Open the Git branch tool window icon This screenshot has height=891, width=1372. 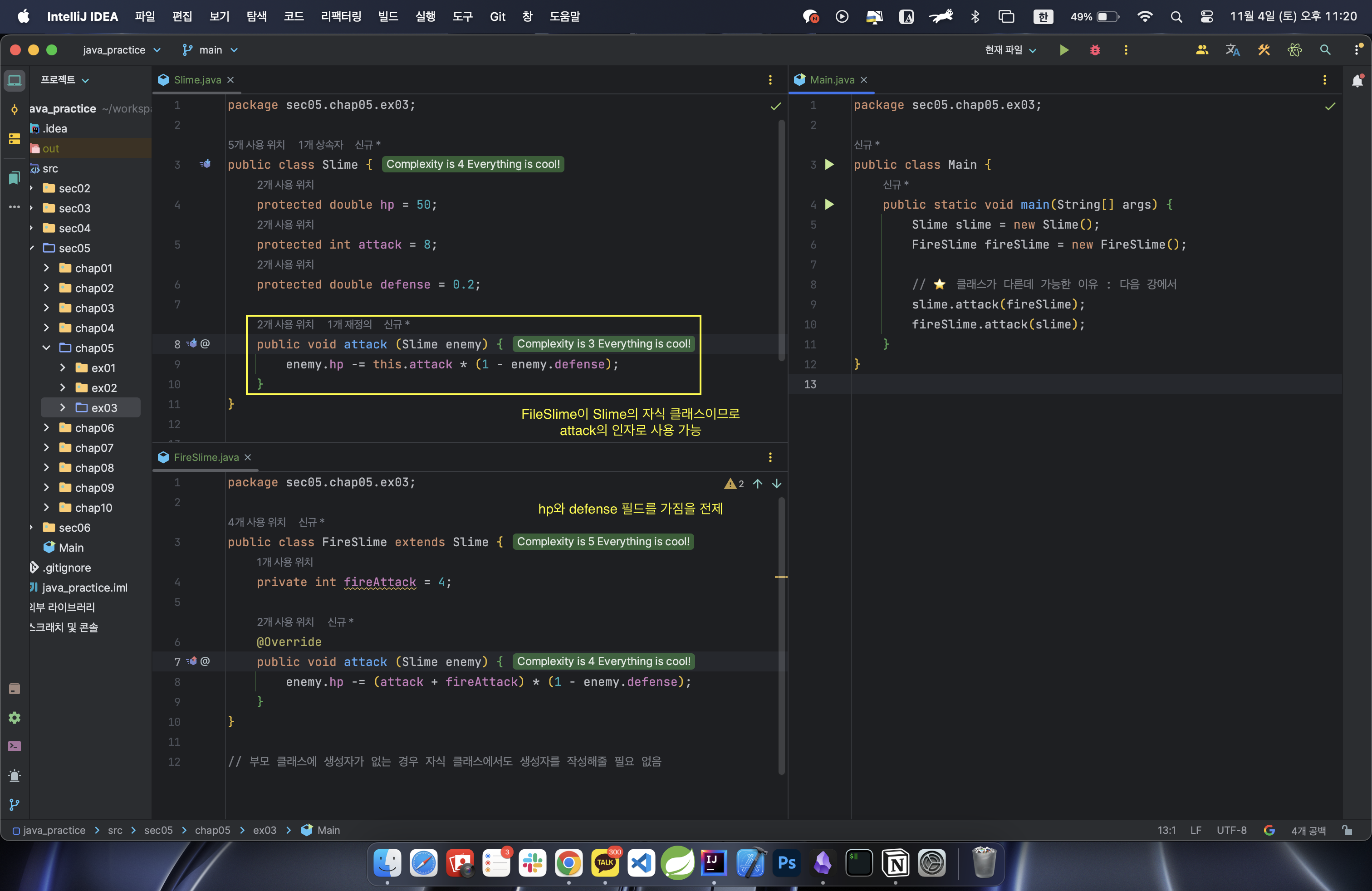15,804
